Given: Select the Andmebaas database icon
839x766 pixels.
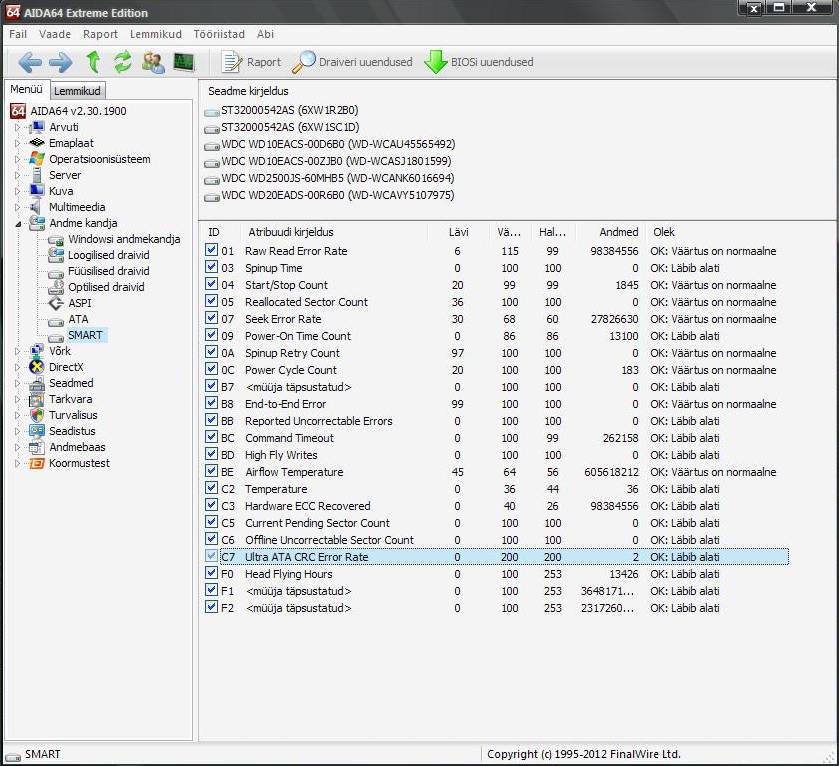Looking at the screenshot, I should point(36,447).
